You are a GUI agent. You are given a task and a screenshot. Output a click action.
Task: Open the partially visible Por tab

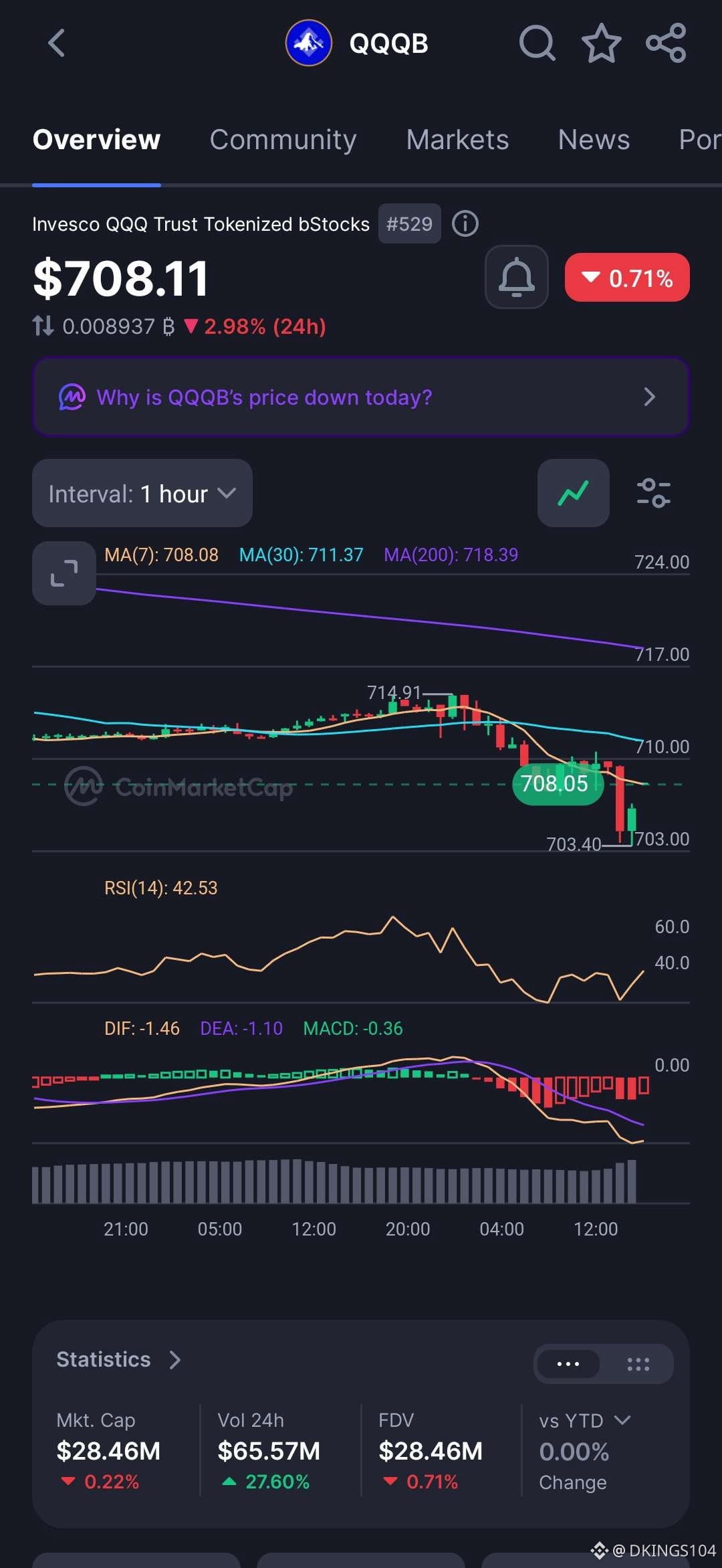coord(700,139)
